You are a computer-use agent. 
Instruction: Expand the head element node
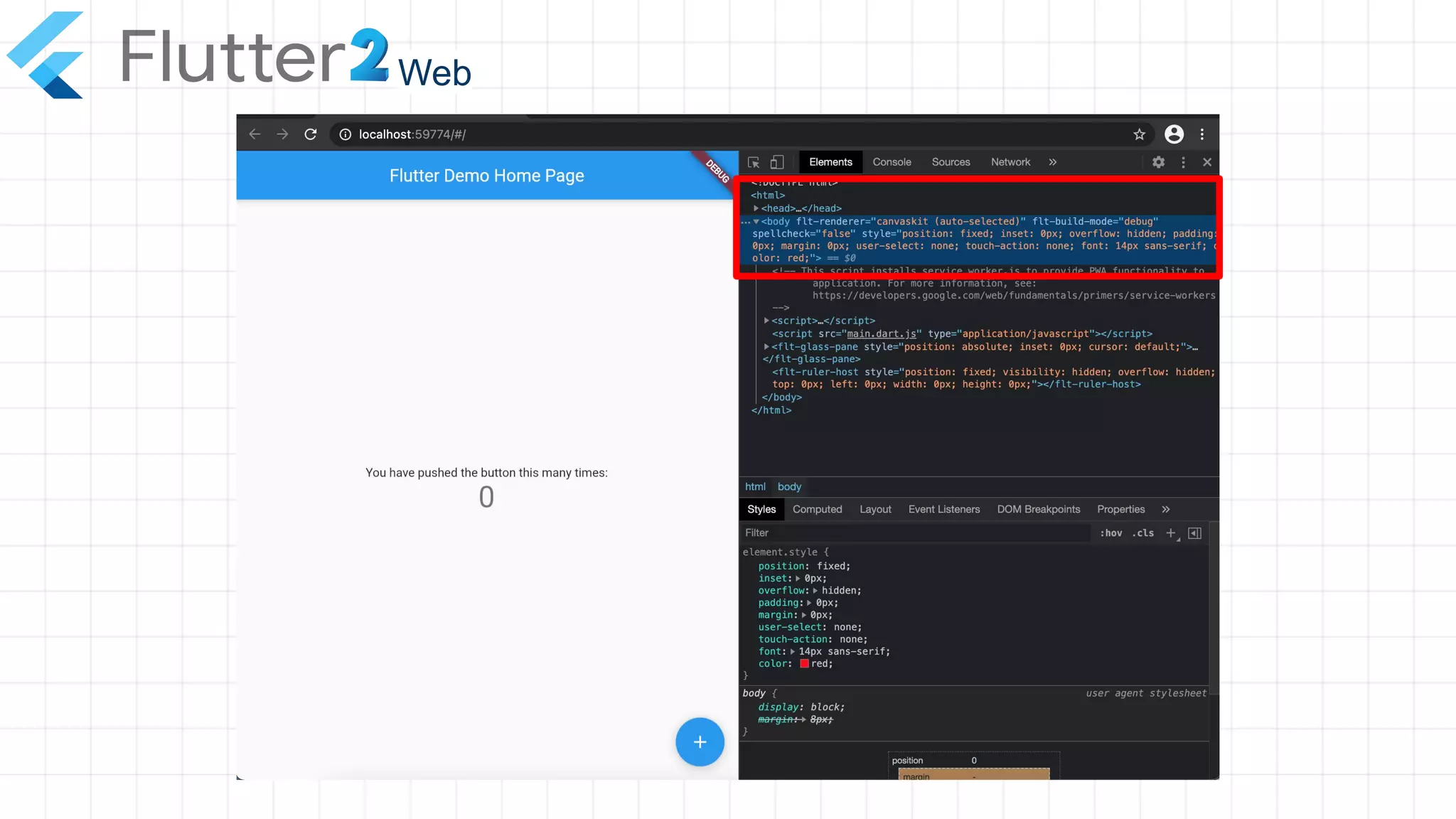tap(756, 208)
